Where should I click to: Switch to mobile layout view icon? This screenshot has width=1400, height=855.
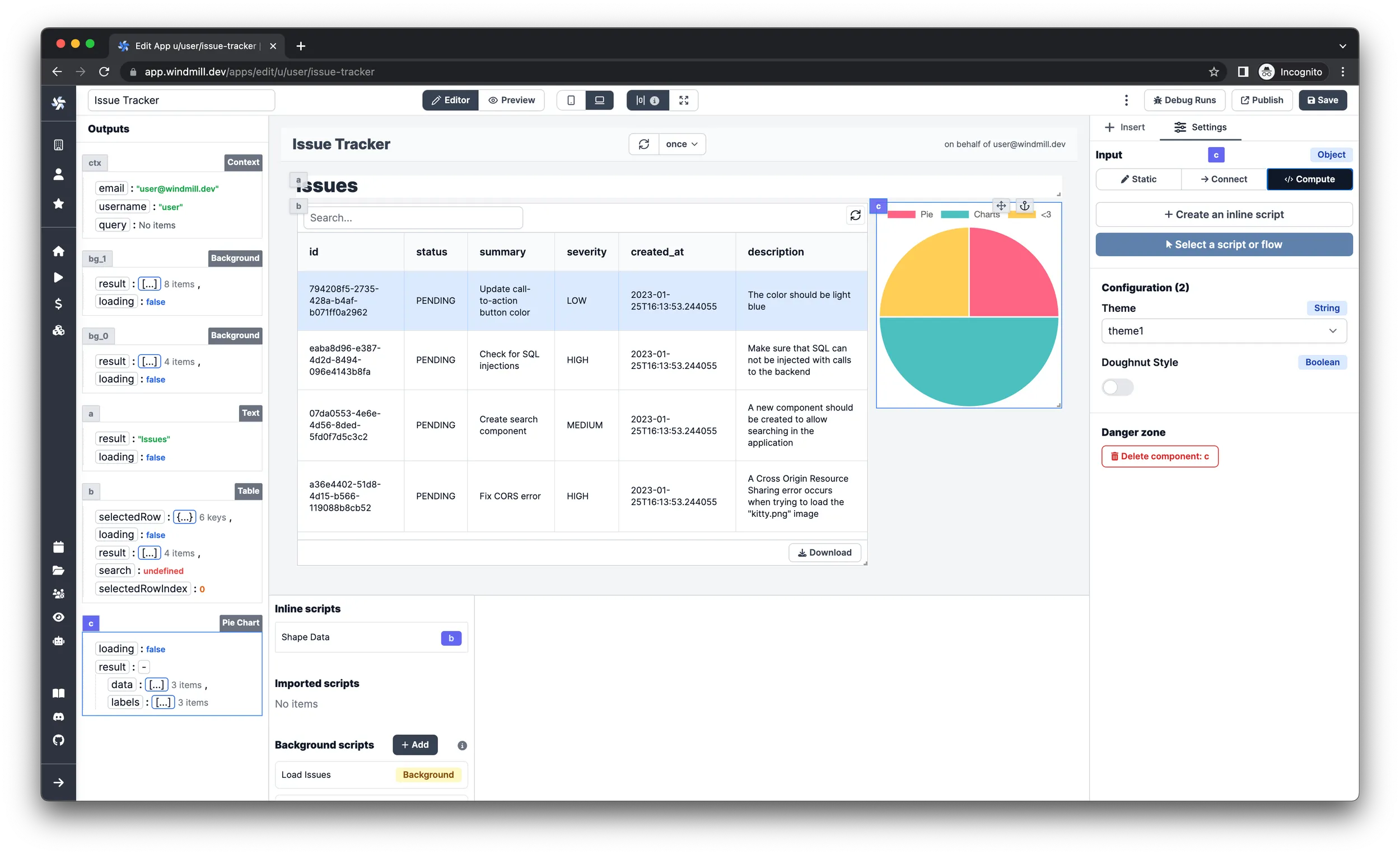click(571, 100)
